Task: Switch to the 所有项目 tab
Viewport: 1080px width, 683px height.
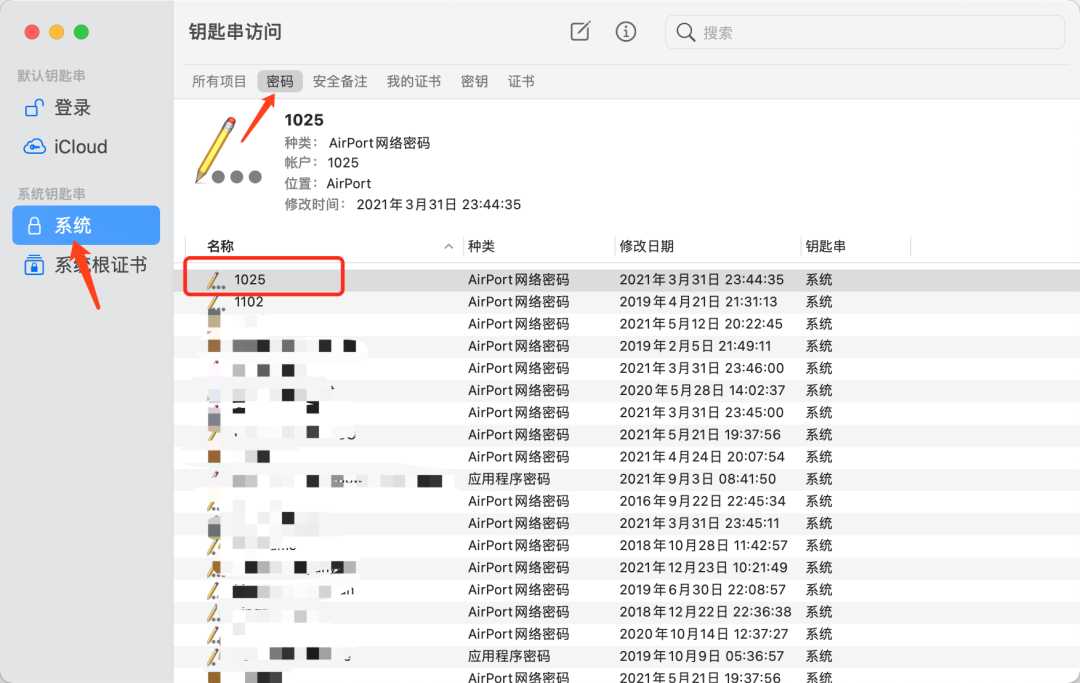Action: click(x=219, y=81)
